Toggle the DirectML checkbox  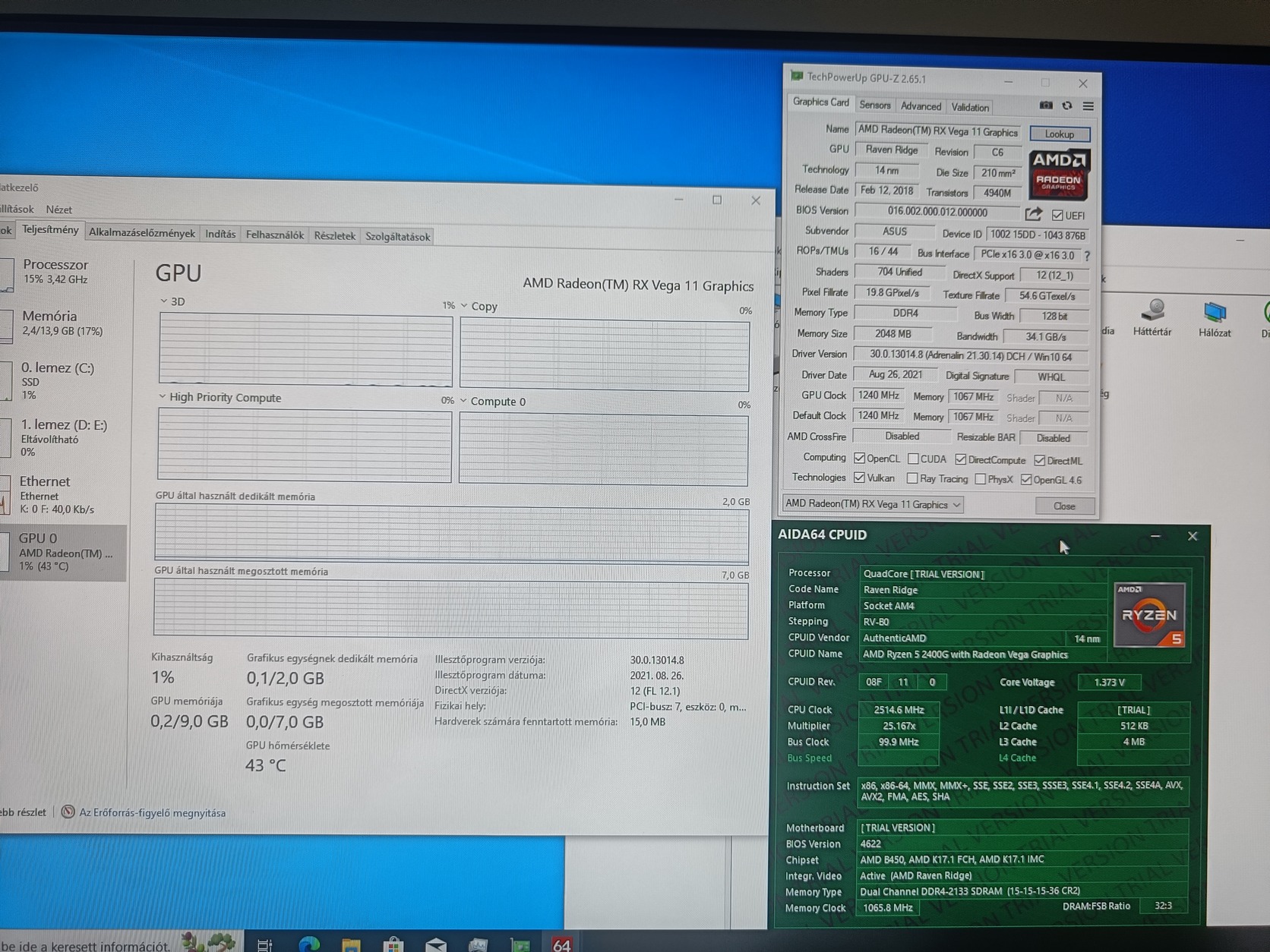pos(1040,460)
